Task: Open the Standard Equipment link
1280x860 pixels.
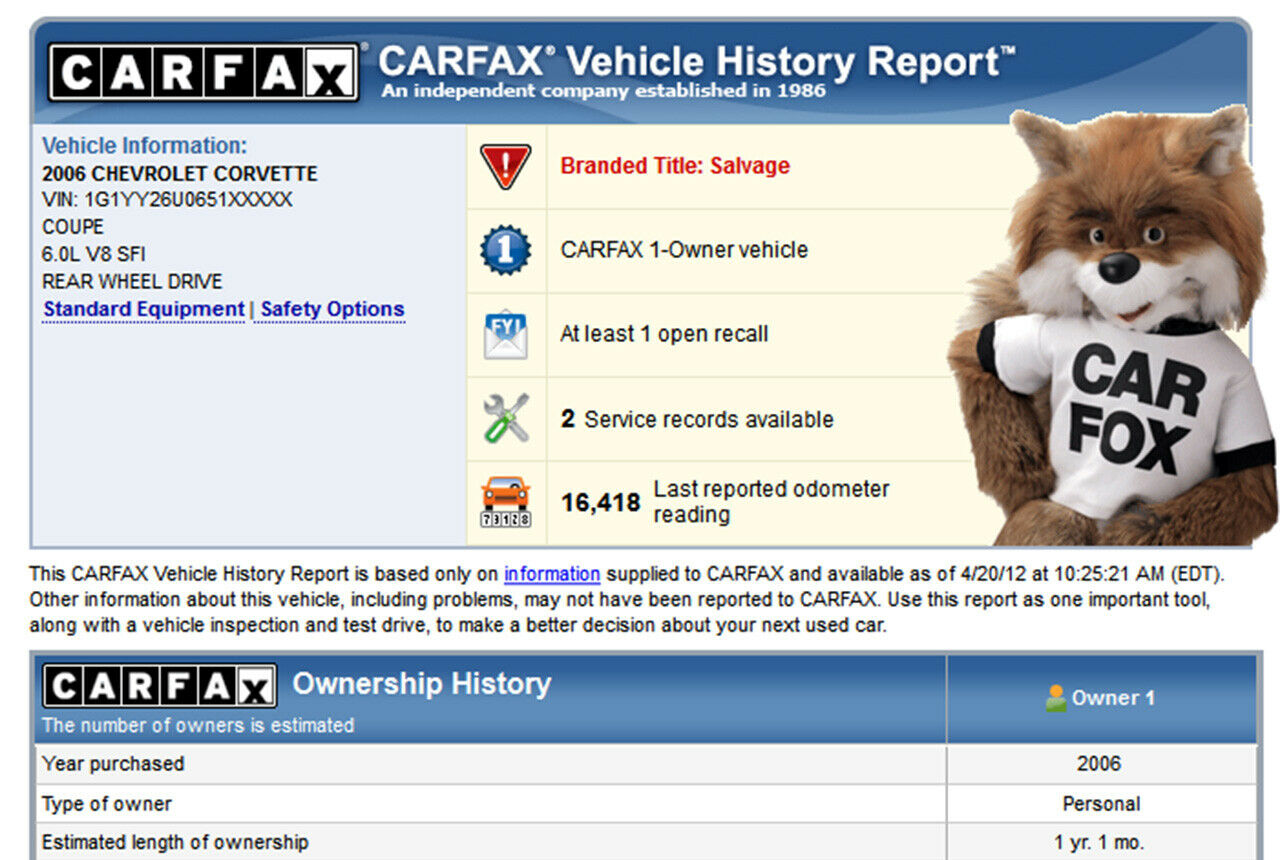Action: click(x=144, y=310)
